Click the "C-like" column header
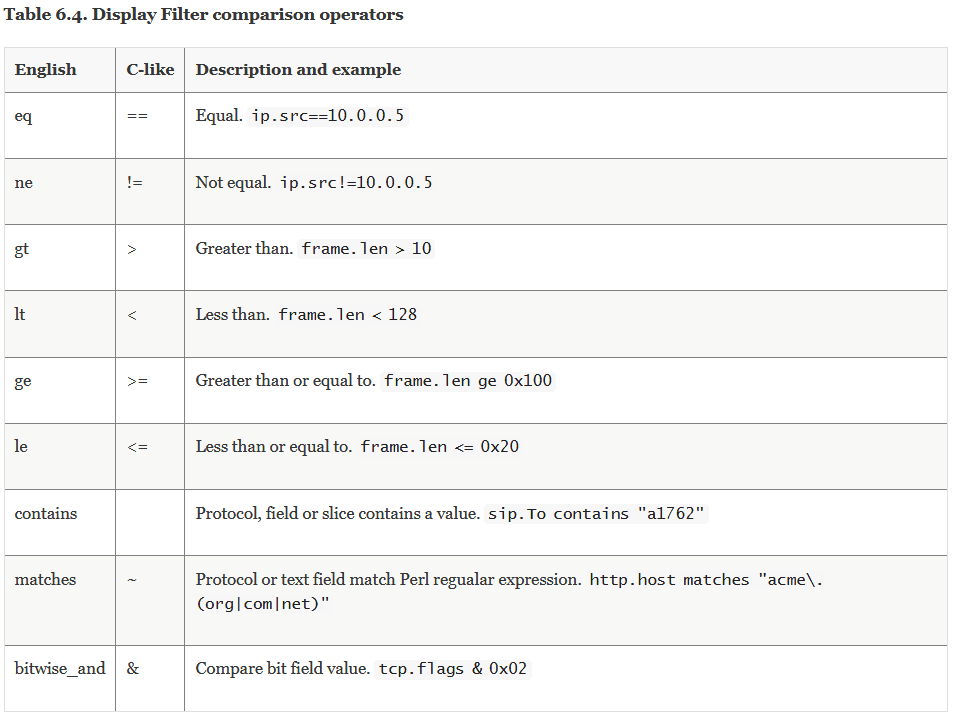The height and width of the screenshot is (716, 953). (x=150, y=70)
